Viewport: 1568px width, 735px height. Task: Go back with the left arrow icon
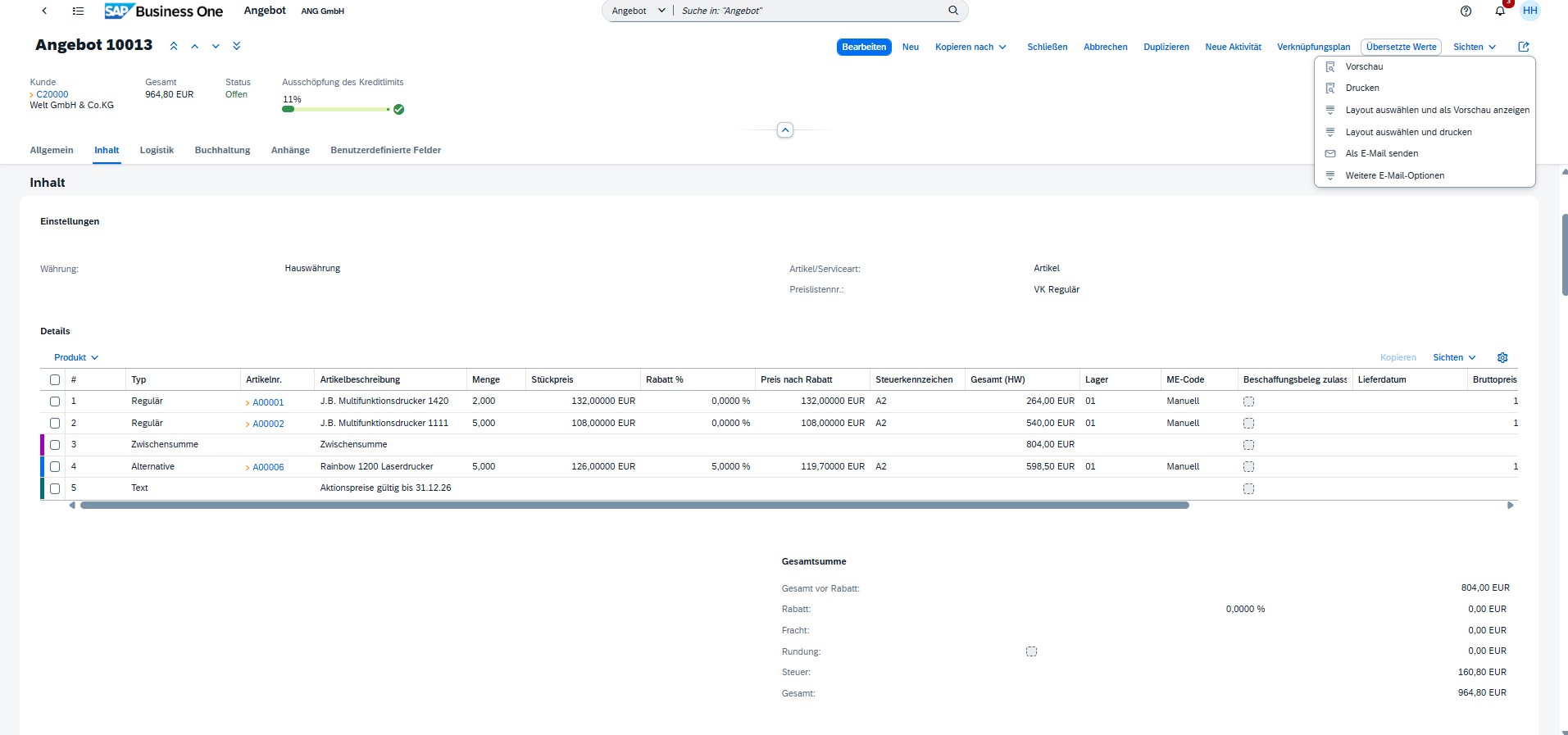pyautogui.click(x=44, y=11)
